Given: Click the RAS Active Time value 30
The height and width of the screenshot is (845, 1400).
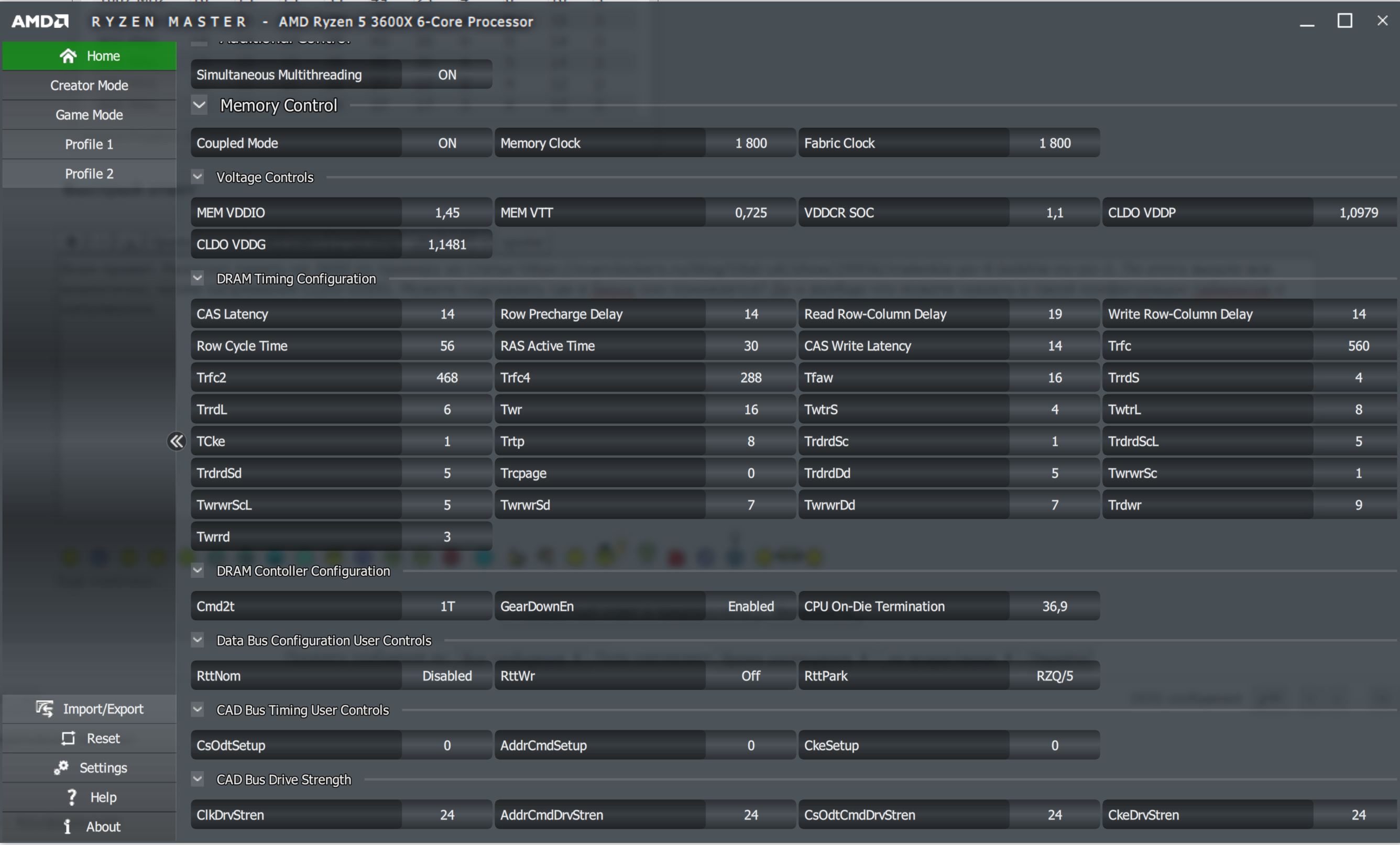Looking at the screenshot, I should [751, 346].
